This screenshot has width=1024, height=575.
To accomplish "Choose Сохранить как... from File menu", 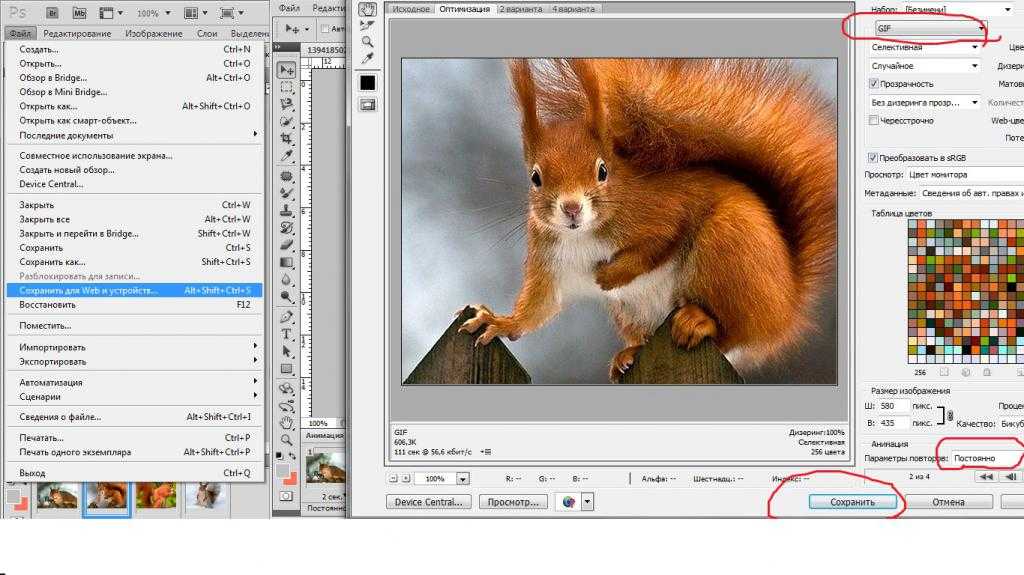I will coord(135,262).
